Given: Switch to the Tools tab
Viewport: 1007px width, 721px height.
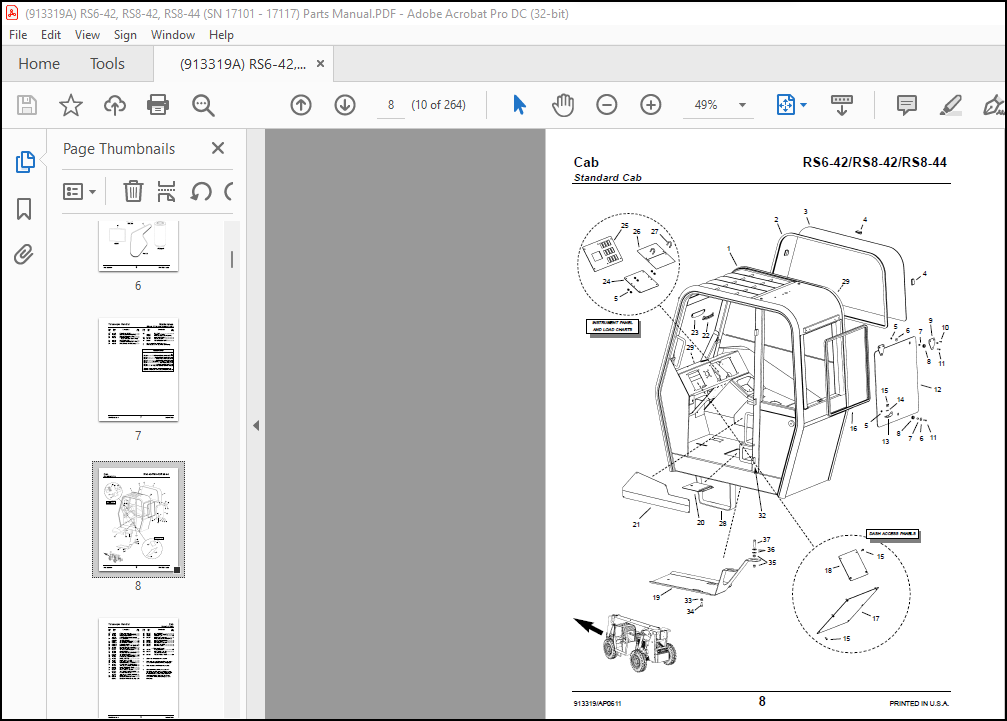Looking at the screenshot, I should 107,64.
